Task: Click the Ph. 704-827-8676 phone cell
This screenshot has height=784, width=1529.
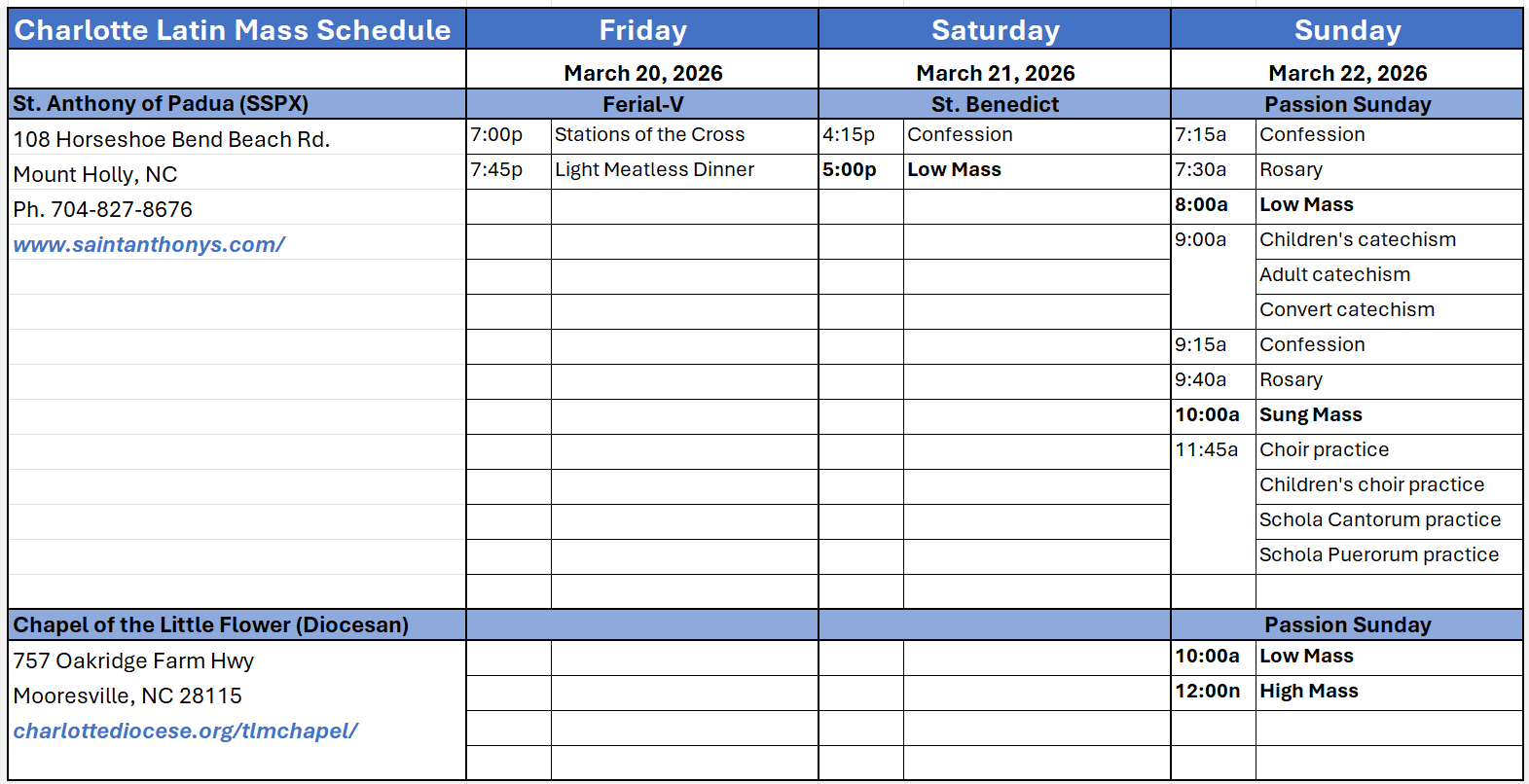Action: tap(103, 209)
